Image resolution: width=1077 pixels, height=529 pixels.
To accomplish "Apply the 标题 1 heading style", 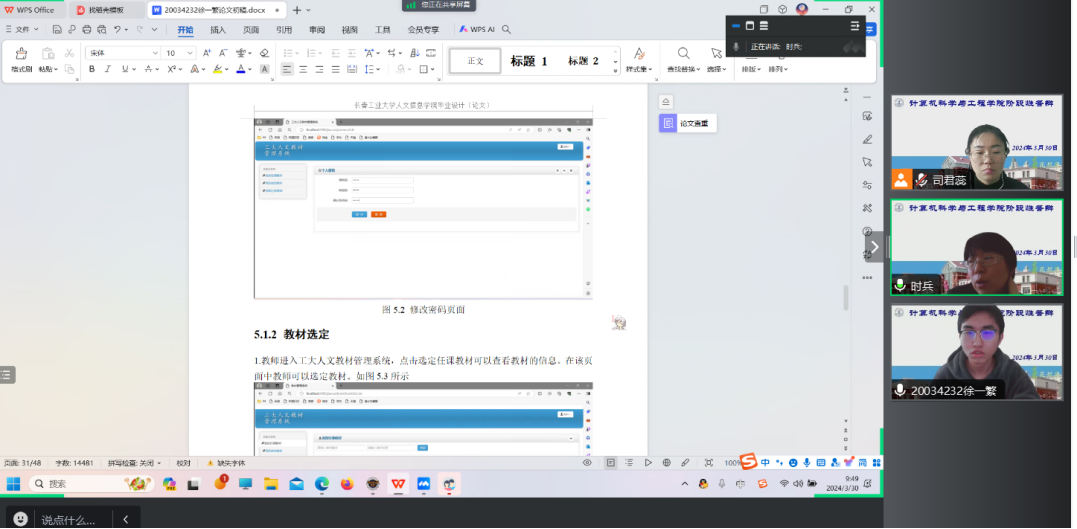I will coord(529,61).
